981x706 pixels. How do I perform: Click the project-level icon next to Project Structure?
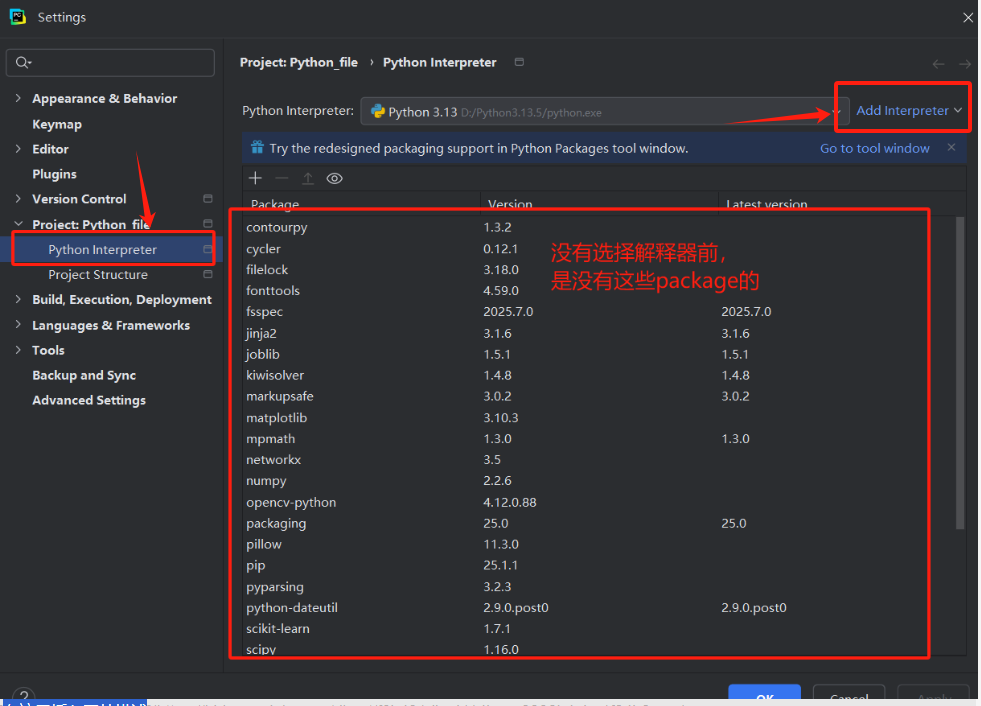click(208, 274)
